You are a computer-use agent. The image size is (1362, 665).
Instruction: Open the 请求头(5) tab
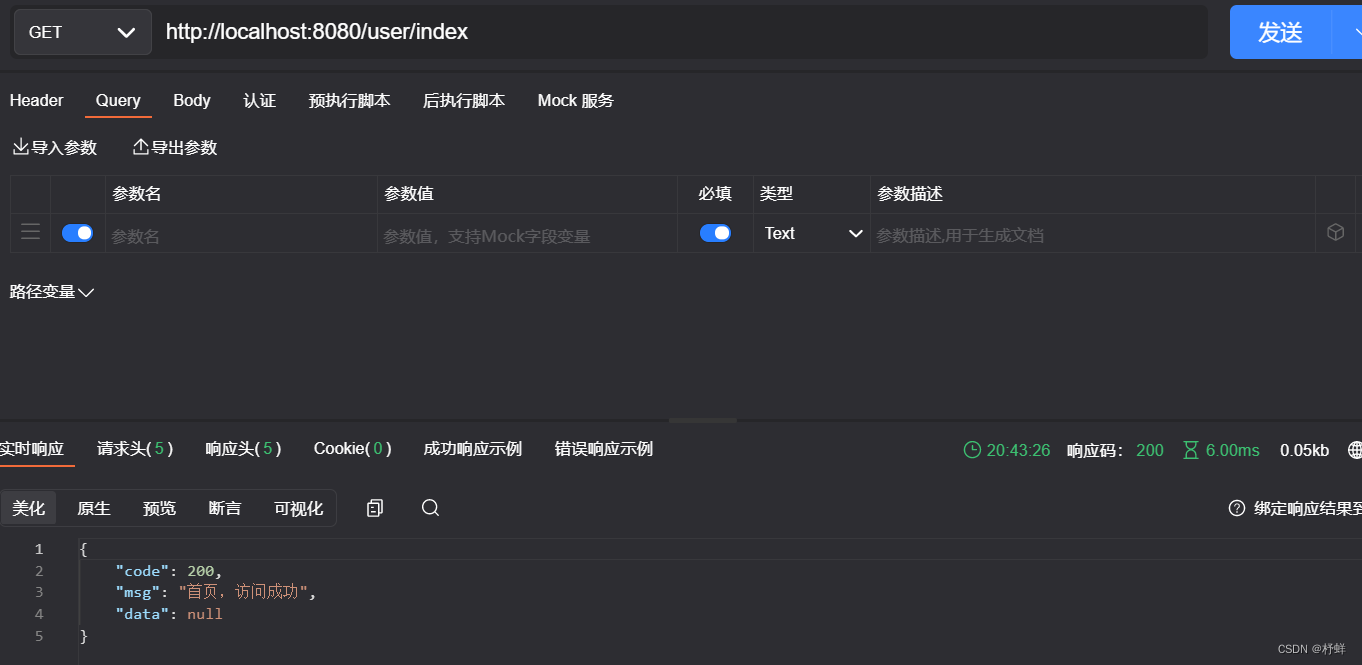(x=135, y=449)
